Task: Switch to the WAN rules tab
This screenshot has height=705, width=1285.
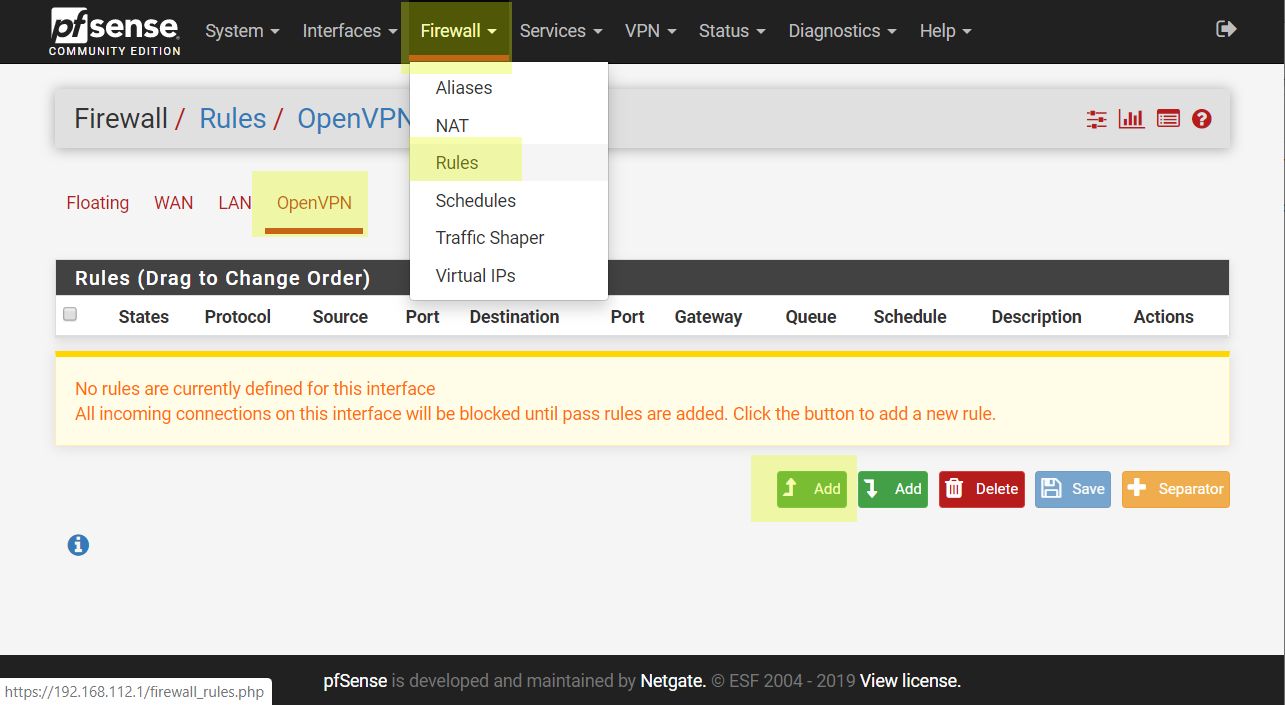Action: click(x=173, y=203)
